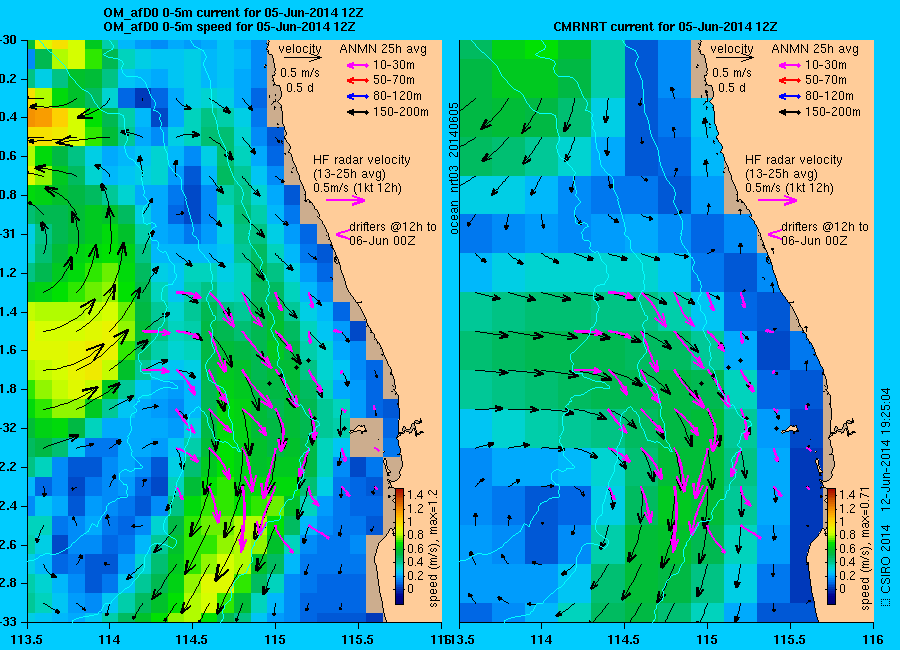This screenshot has width=900, height=650.
Task: Click the 114 longitude tick on right map
Action: point(541,639)
